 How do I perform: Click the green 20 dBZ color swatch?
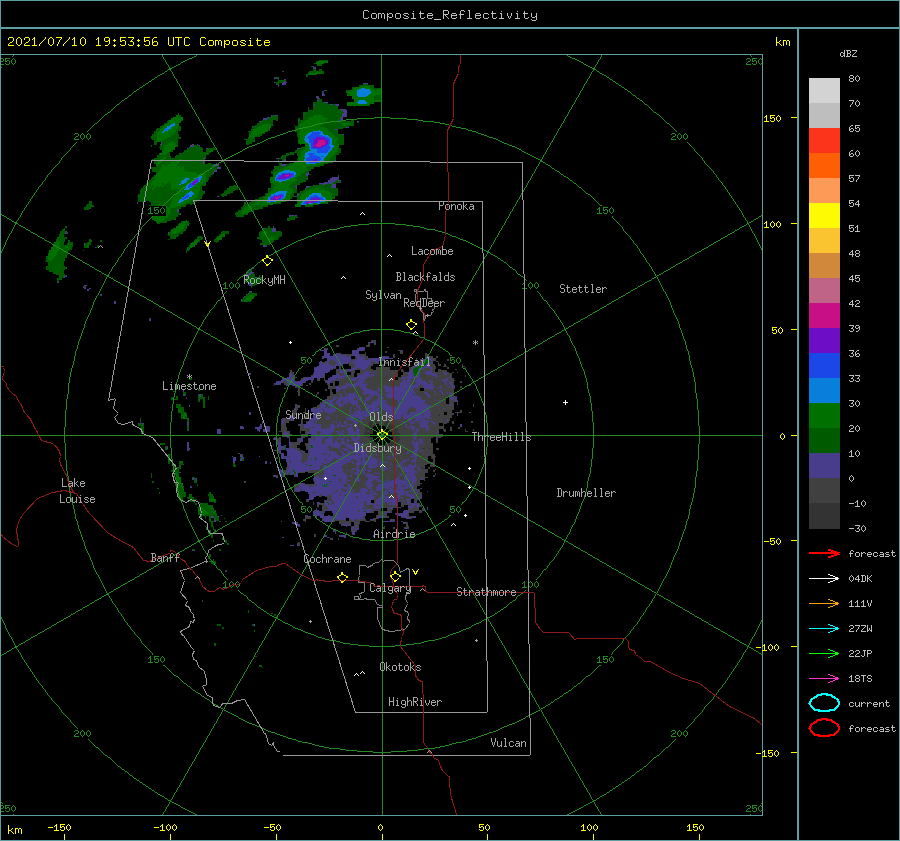click(824, 415)
